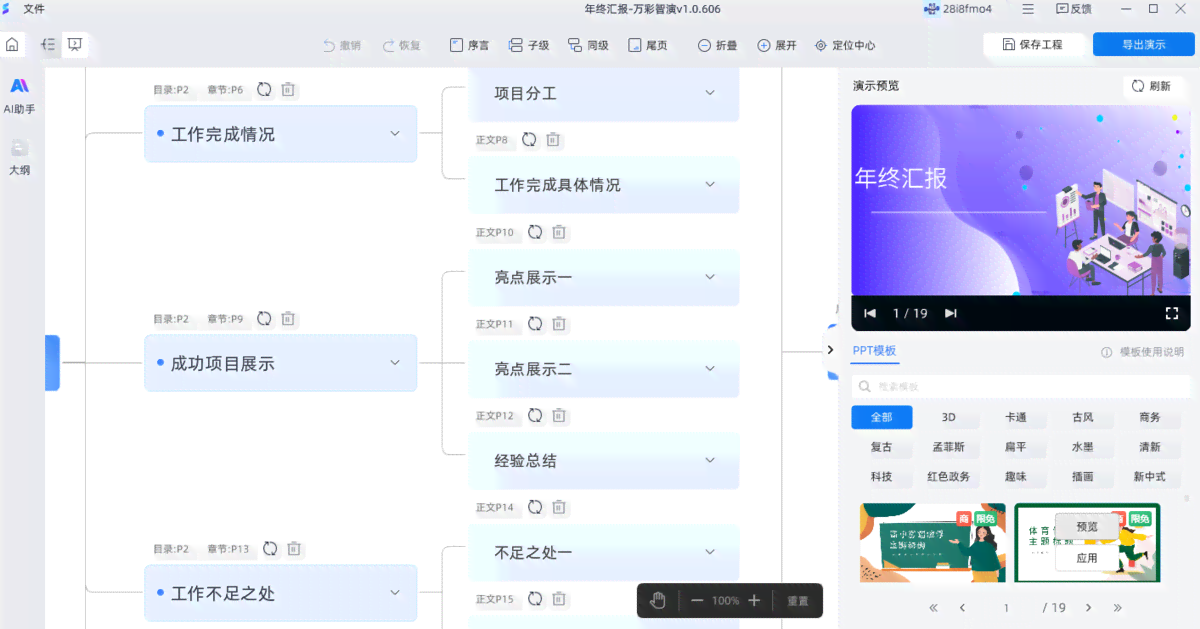The width and height of the screenshot is (1200, 629).
Task: Delete icon above 工作不足之处 node
Action: (294, 548)
